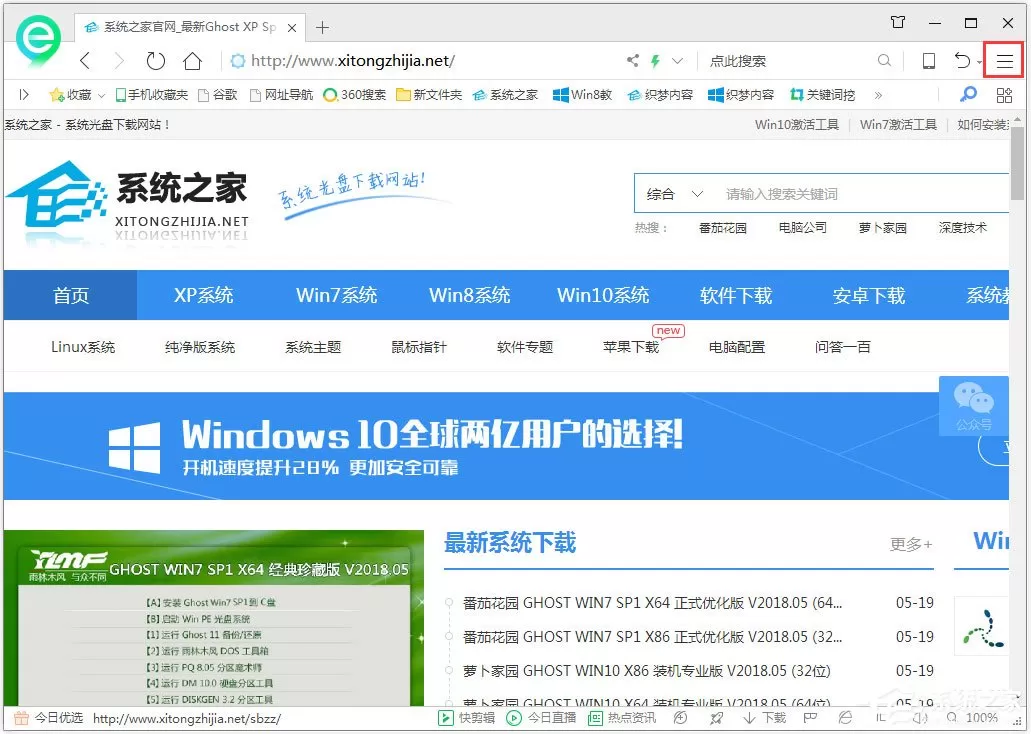Click the hot search 深度技术

coord(963,228)
